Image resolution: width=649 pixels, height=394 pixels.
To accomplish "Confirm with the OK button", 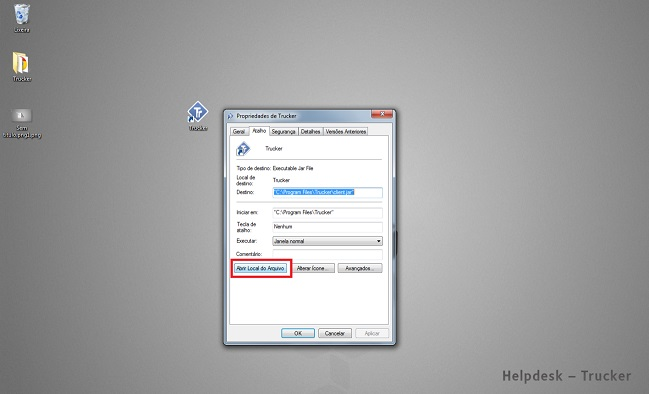I will (x=298, y=333).
